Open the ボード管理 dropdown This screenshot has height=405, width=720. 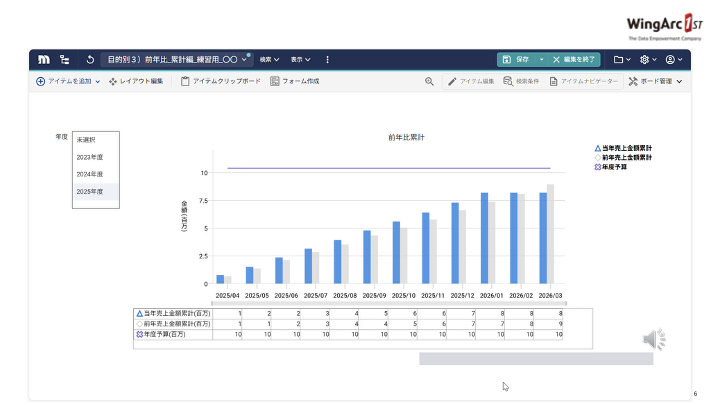655,81
